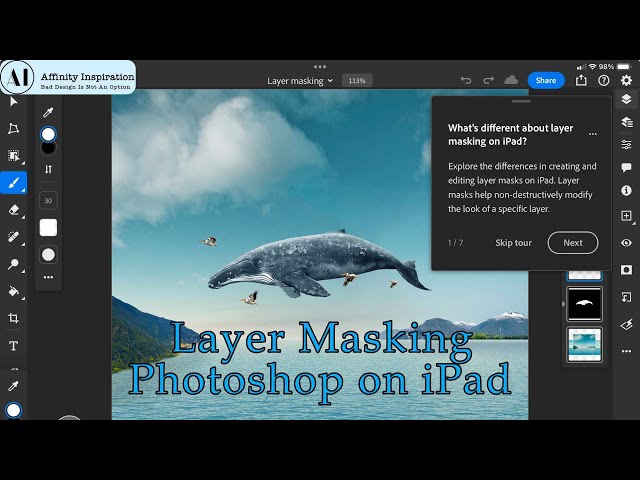Toggle layer visibility eye icon

click(x=626, y=243)
